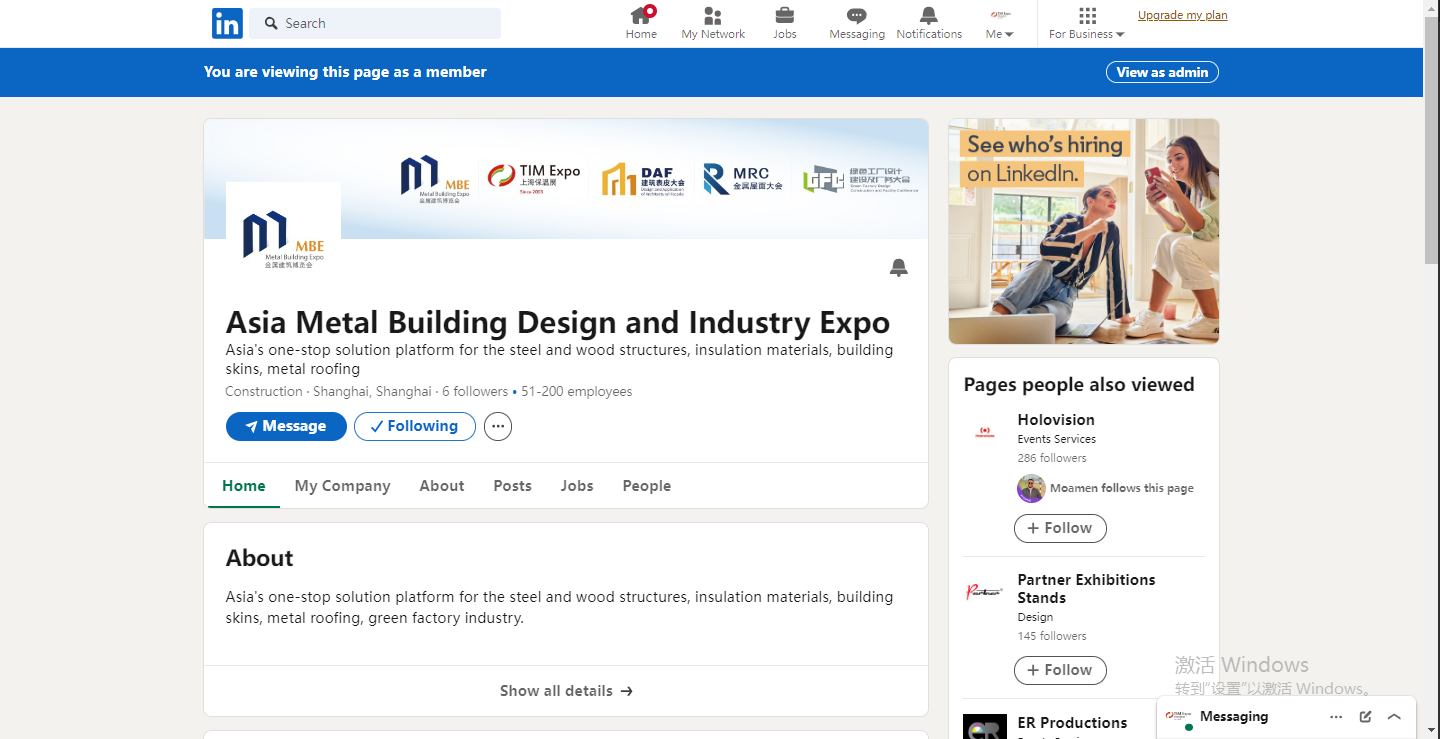Open the Partner Exhibitions Stands page link

1086,589
